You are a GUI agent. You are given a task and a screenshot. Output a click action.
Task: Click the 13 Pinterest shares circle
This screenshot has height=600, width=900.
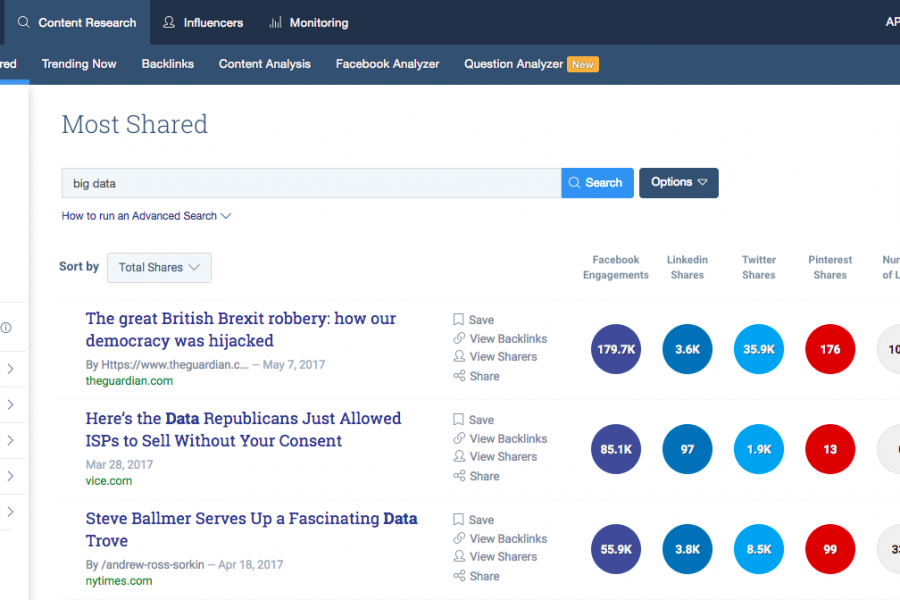(x=830, y=449)
